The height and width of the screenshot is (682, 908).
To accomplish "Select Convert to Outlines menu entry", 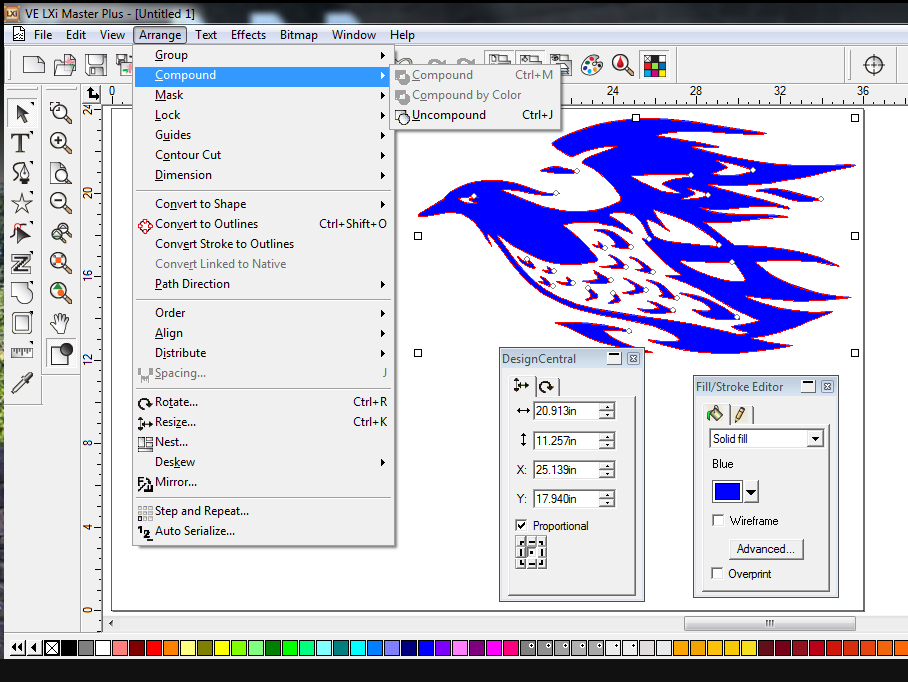I will point(206,224).
